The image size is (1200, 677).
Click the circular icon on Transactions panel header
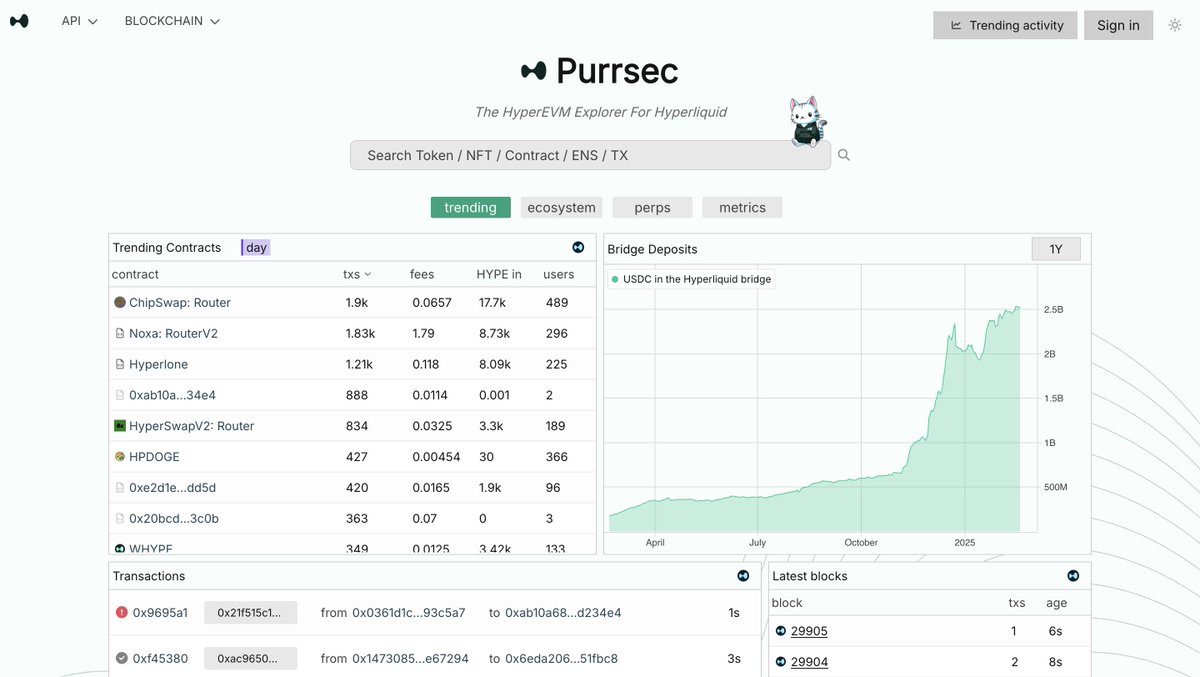pyautogui.click(x=742, y=575)
